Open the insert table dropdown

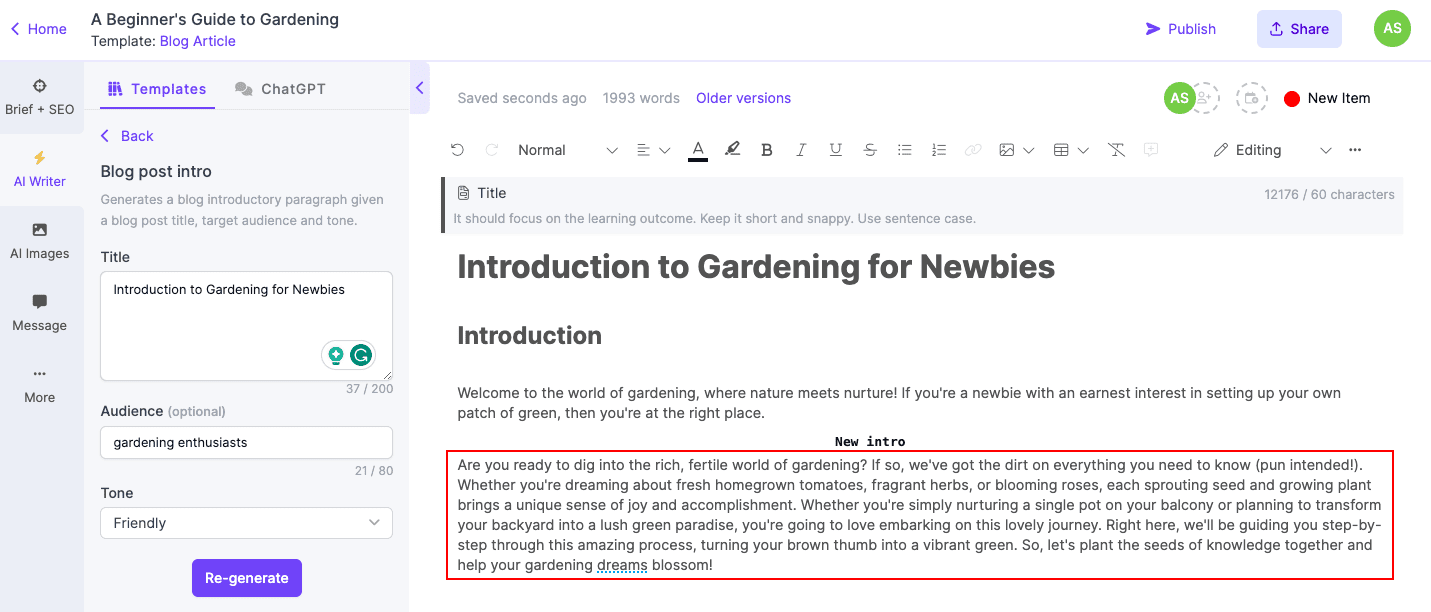point(1071,150)
